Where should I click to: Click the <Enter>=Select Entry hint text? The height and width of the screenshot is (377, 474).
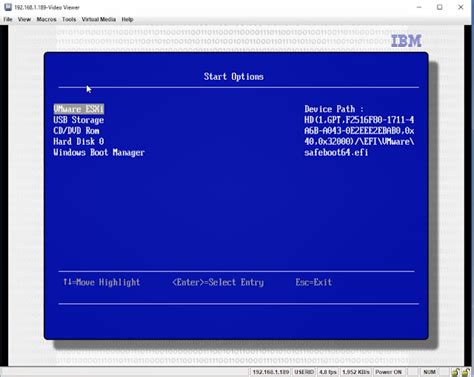tap(218, 282)
